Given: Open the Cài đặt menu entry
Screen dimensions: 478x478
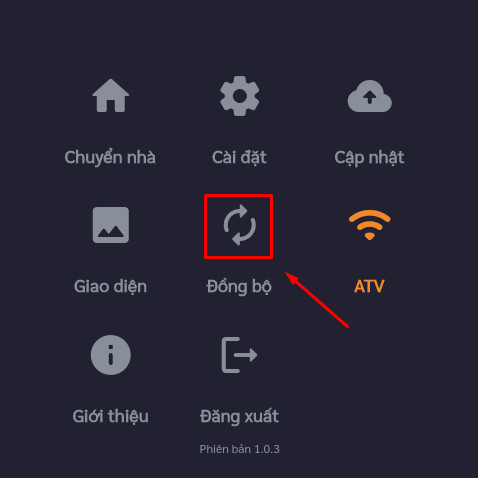Looking at the screenshot, I should pos(239,158).
